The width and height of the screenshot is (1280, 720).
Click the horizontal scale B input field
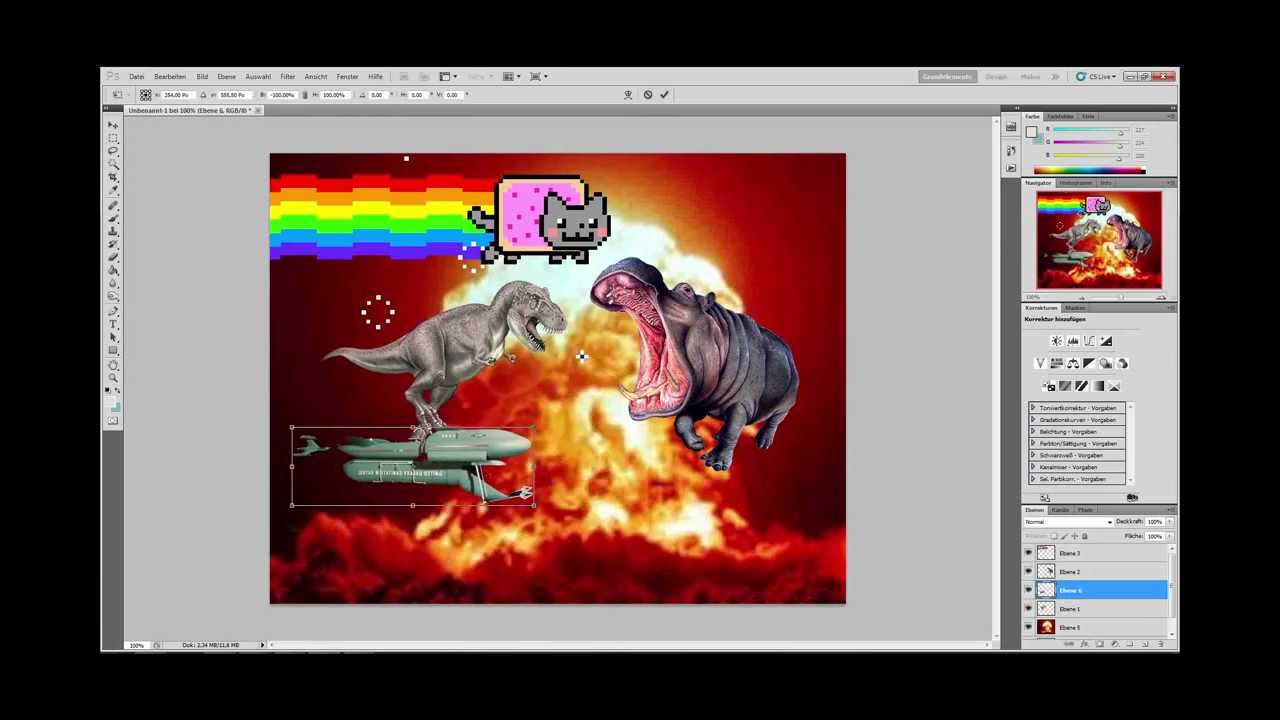click(x=283, y=95)
